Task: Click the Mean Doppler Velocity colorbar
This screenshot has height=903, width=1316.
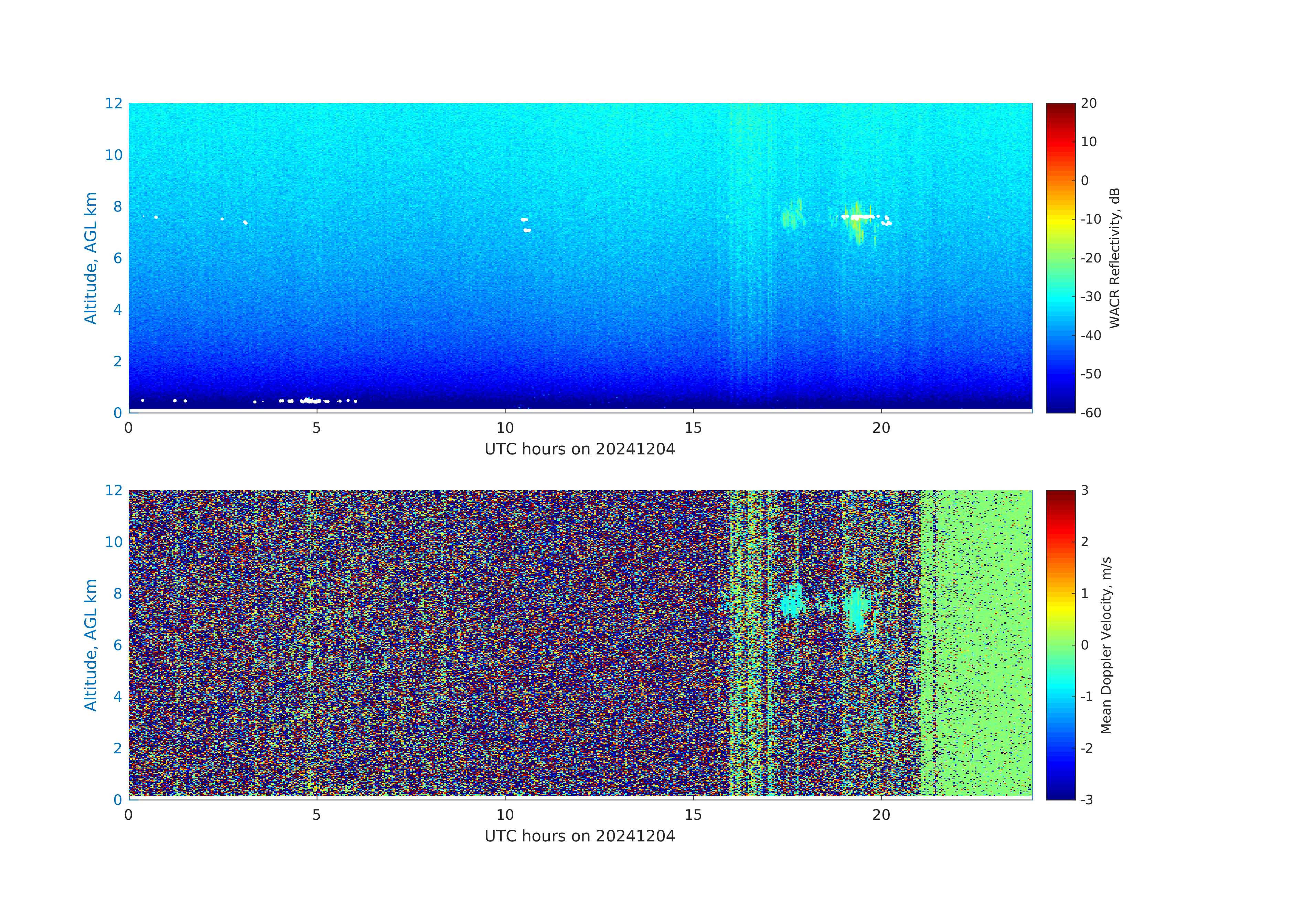Action: [x=1060, y=644]
